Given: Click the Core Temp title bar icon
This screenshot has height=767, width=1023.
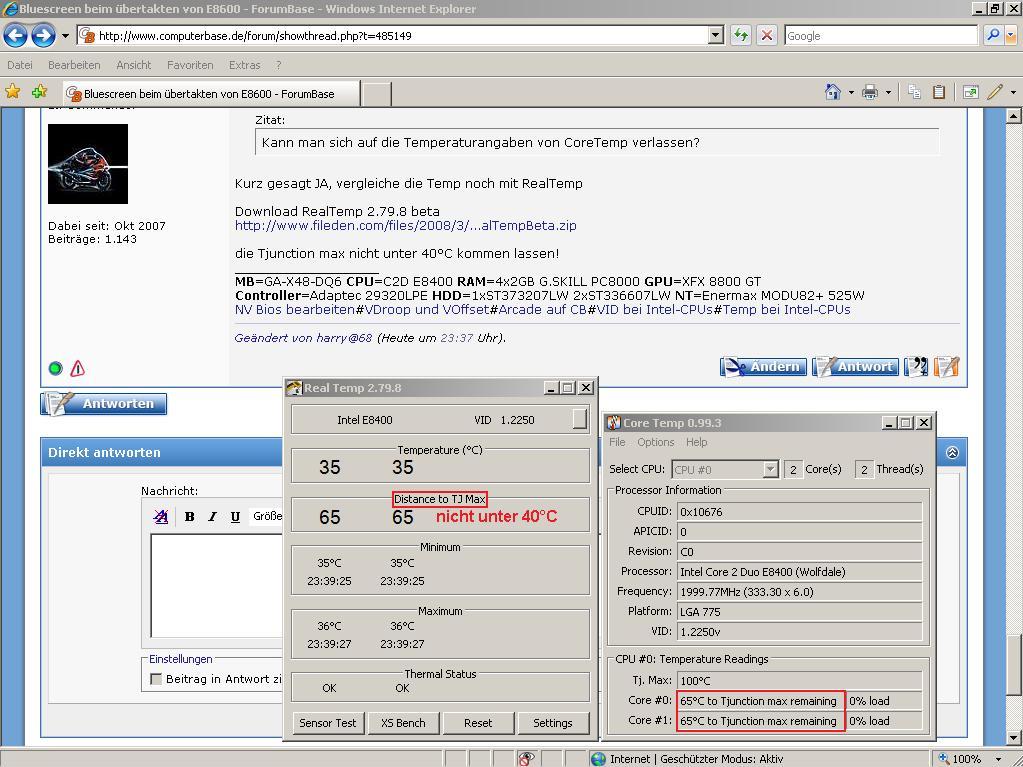Looking at the screenshot, I should (x=613, y=423).
